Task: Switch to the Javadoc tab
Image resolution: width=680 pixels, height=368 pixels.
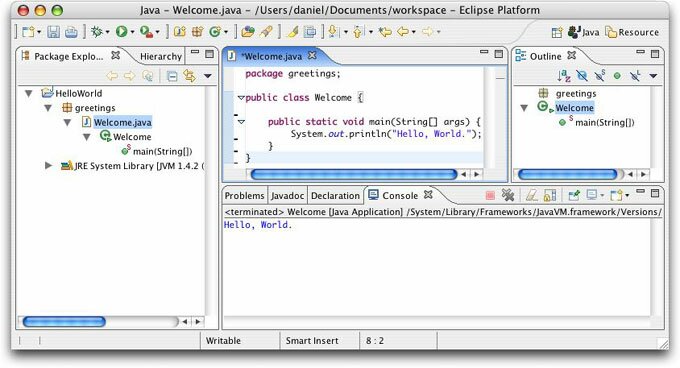Action: tap(287, 196)
